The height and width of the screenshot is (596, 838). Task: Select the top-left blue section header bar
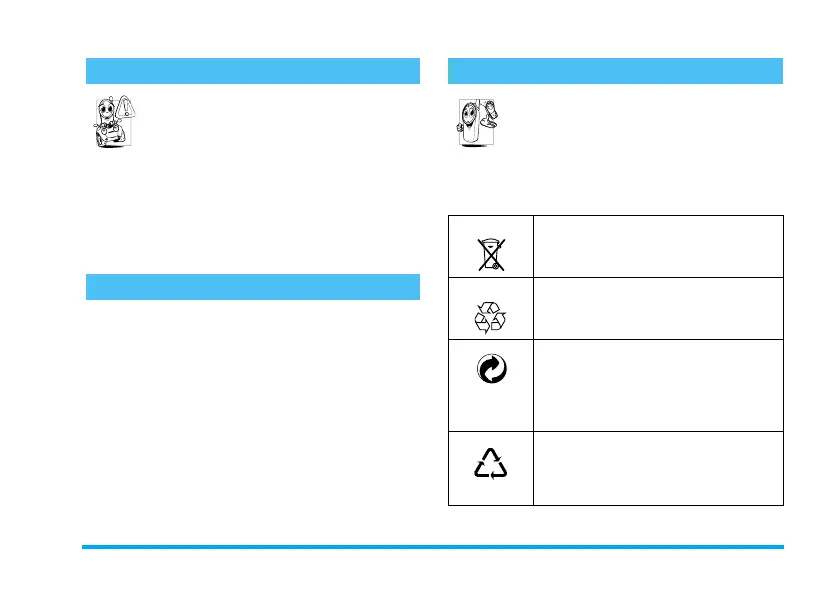(x=252, y=70)
